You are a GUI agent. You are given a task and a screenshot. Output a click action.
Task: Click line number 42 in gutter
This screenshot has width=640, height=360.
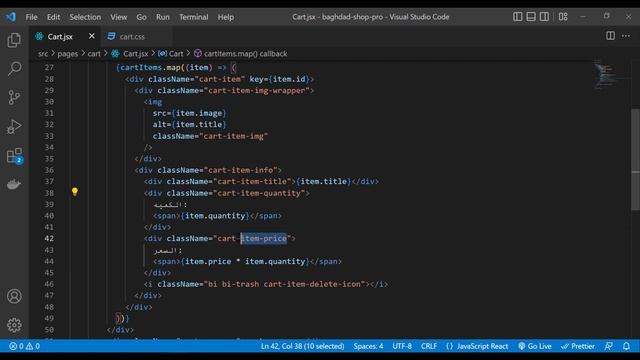coord(49,238)
